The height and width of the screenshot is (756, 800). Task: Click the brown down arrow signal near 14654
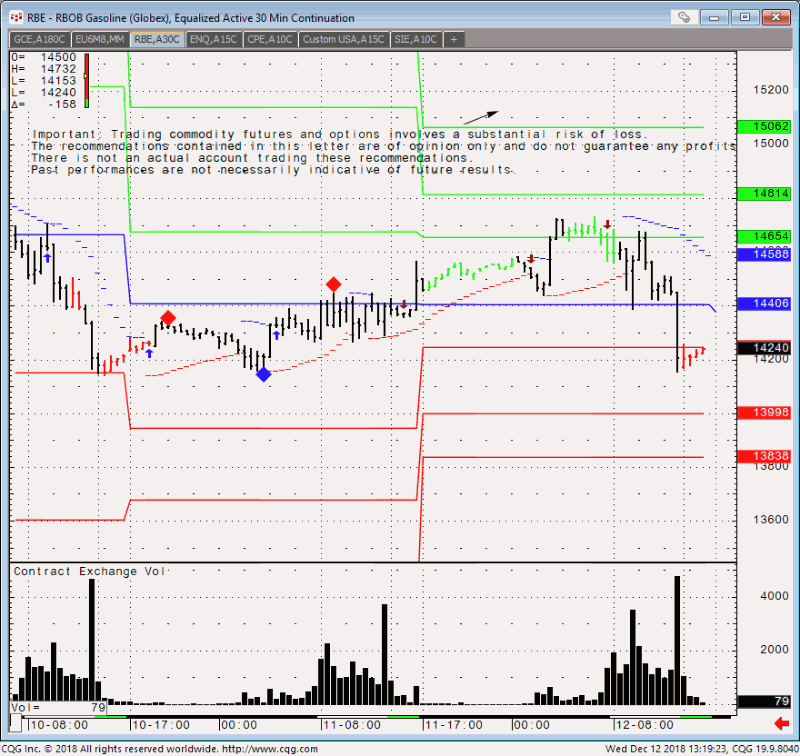(607, 224)
